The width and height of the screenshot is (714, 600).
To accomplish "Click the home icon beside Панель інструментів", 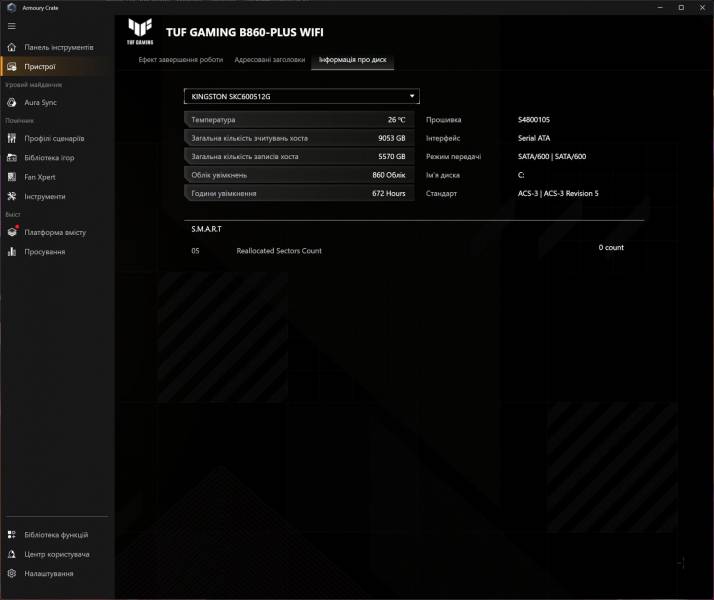I will 12,47.
